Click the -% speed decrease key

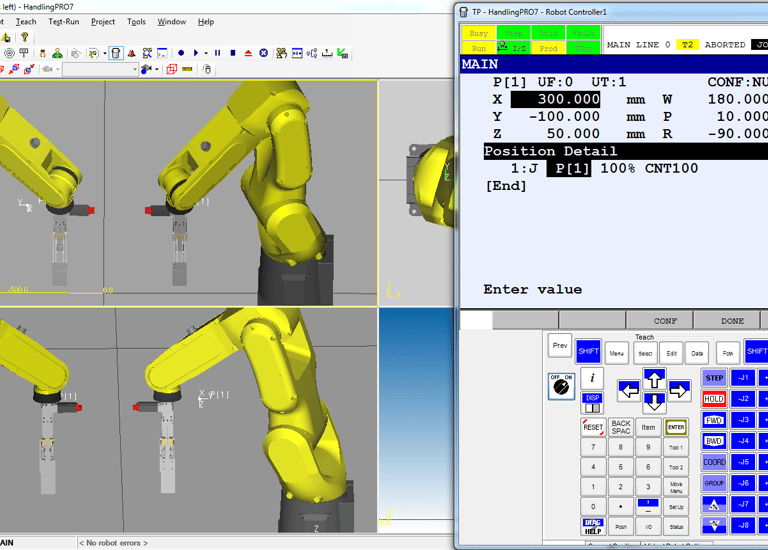(714, 525)
